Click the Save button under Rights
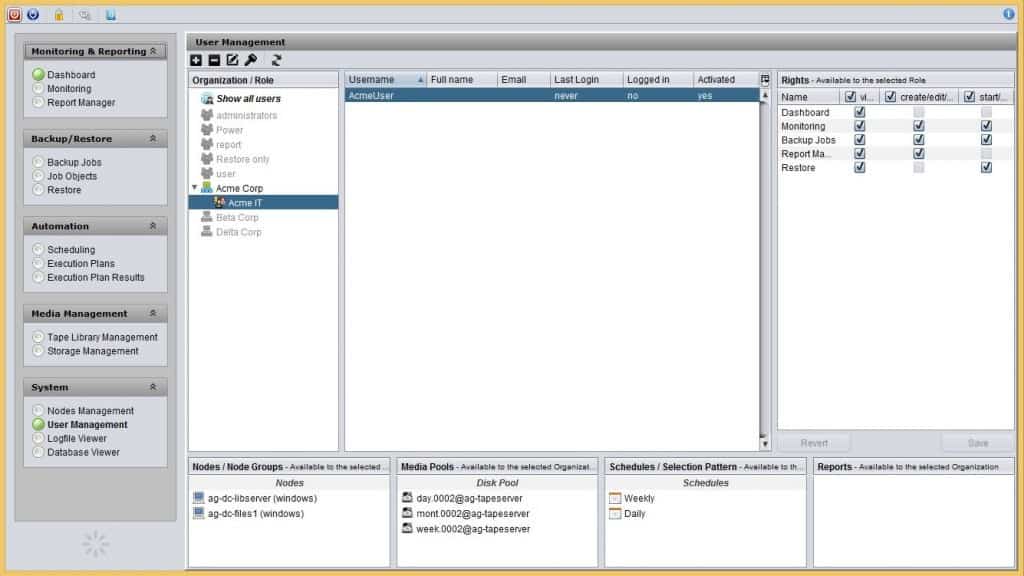 [x=977, y=443]
